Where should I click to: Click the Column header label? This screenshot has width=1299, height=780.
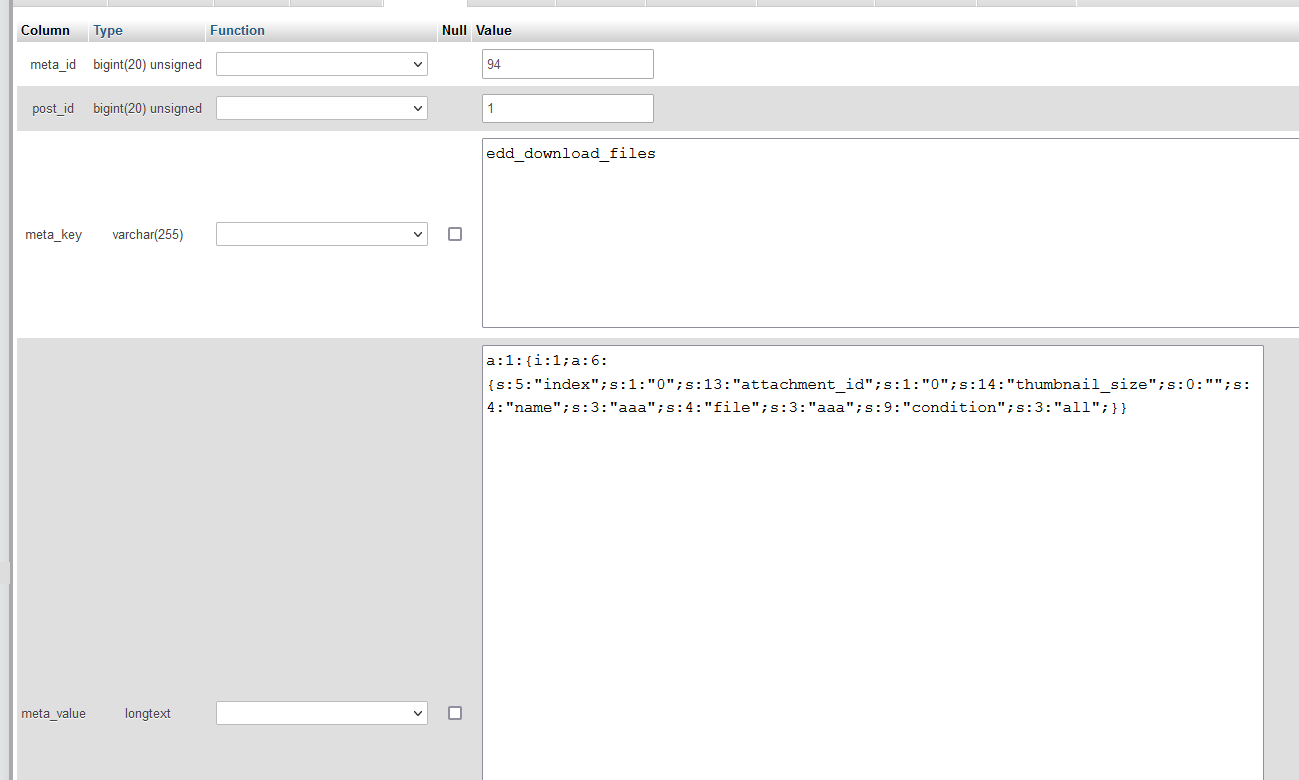(x=45, y=30)
